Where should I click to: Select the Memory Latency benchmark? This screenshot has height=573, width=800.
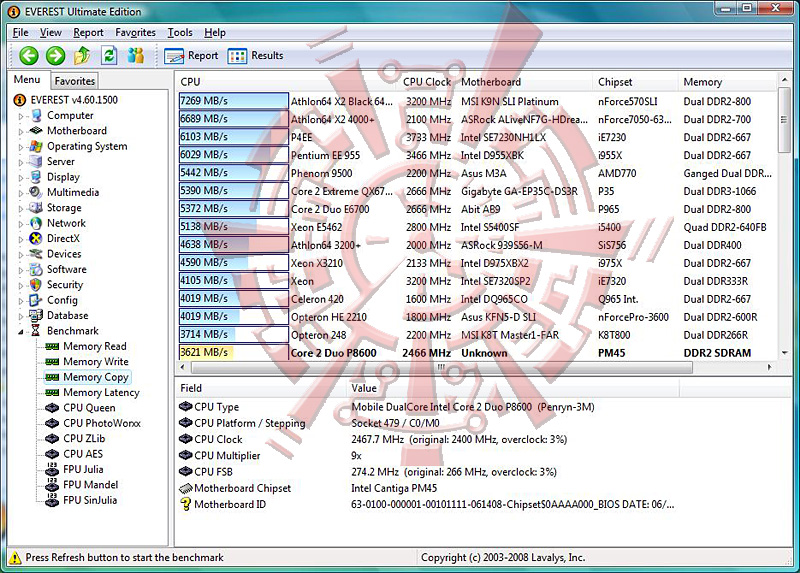101,392
